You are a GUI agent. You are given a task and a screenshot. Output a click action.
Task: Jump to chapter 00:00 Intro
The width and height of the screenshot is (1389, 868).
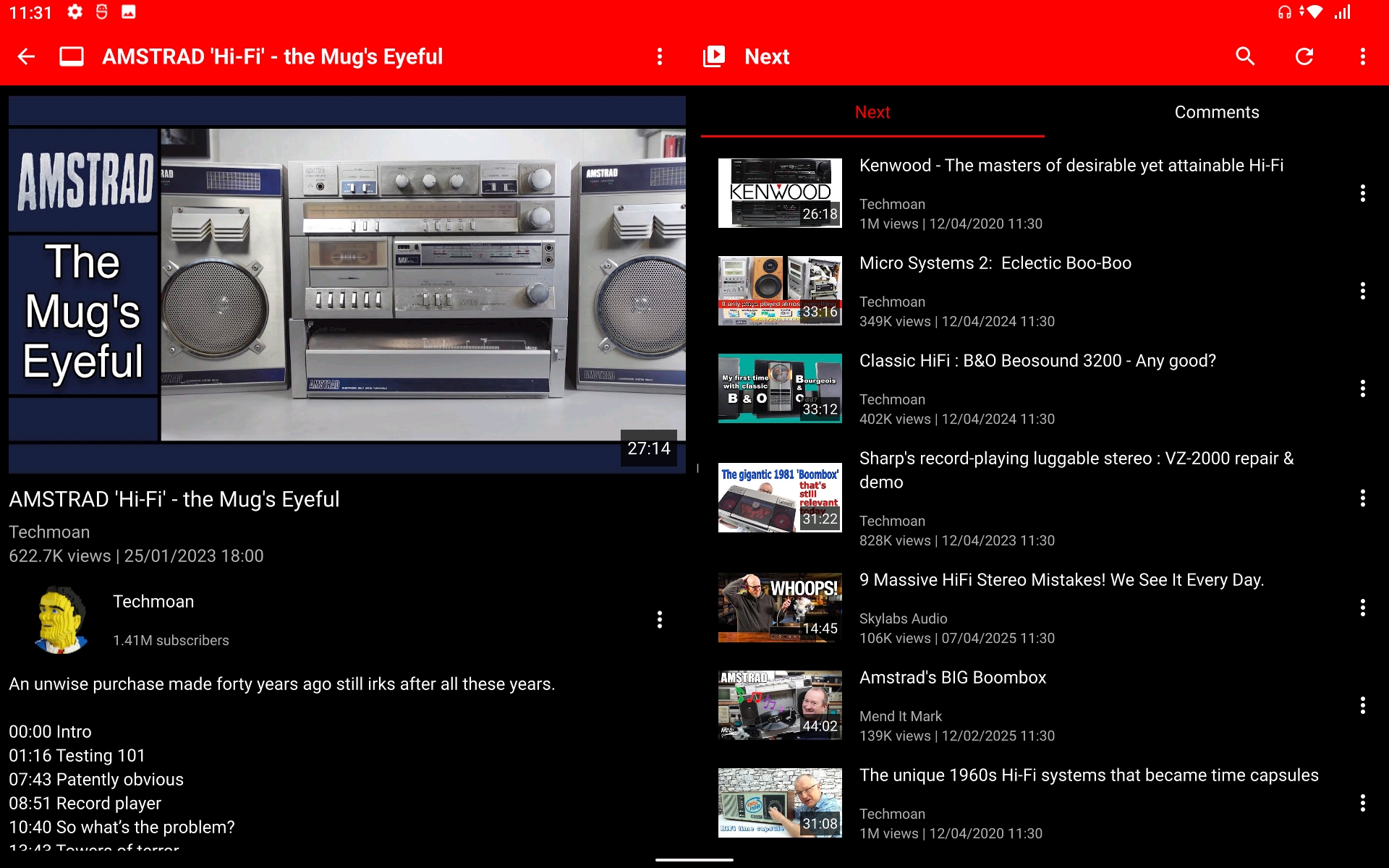tap(50, 732)
